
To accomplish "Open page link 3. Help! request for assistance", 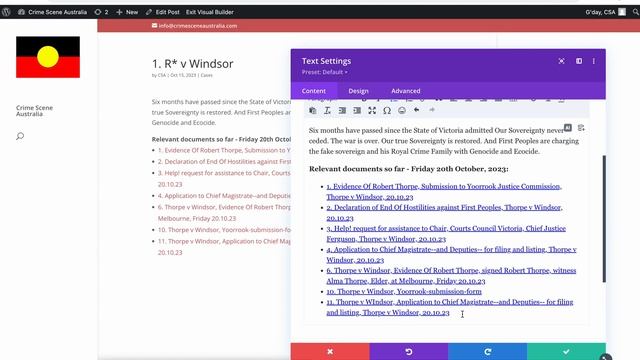I will pyautogui.click(x=224, y=179).
